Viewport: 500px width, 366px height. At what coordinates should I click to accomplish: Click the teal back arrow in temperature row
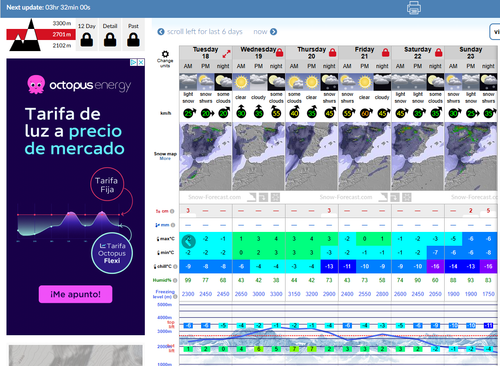click(x=188, y=241)
